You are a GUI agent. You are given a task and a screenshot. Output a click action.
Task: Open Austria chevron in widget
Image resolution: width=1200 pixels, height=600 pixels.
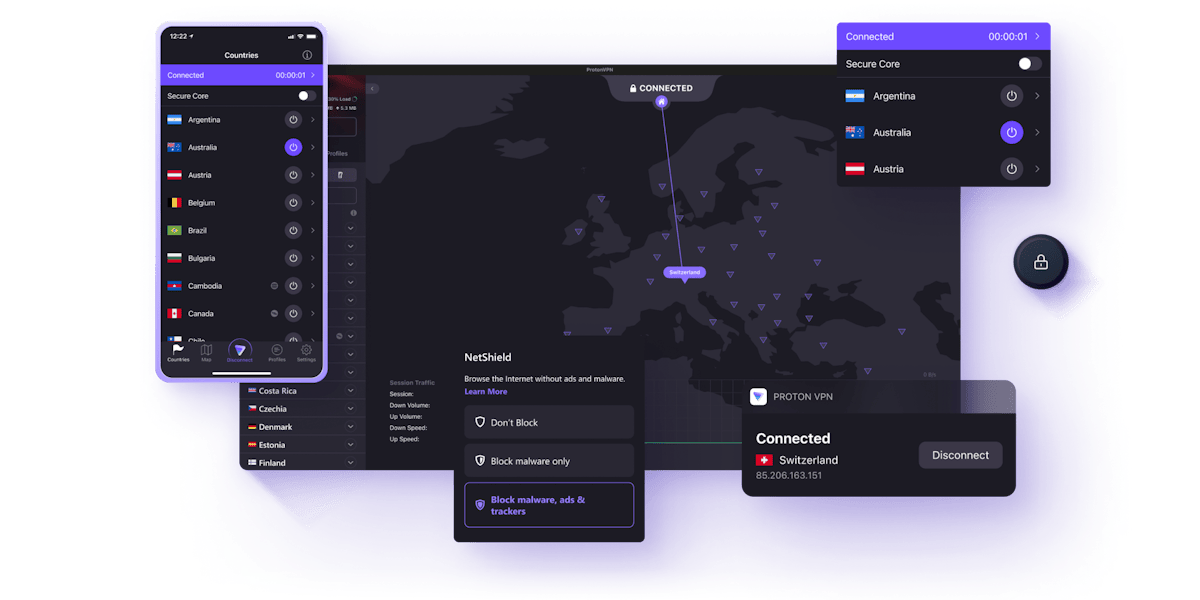click(x=1037, y=169)
